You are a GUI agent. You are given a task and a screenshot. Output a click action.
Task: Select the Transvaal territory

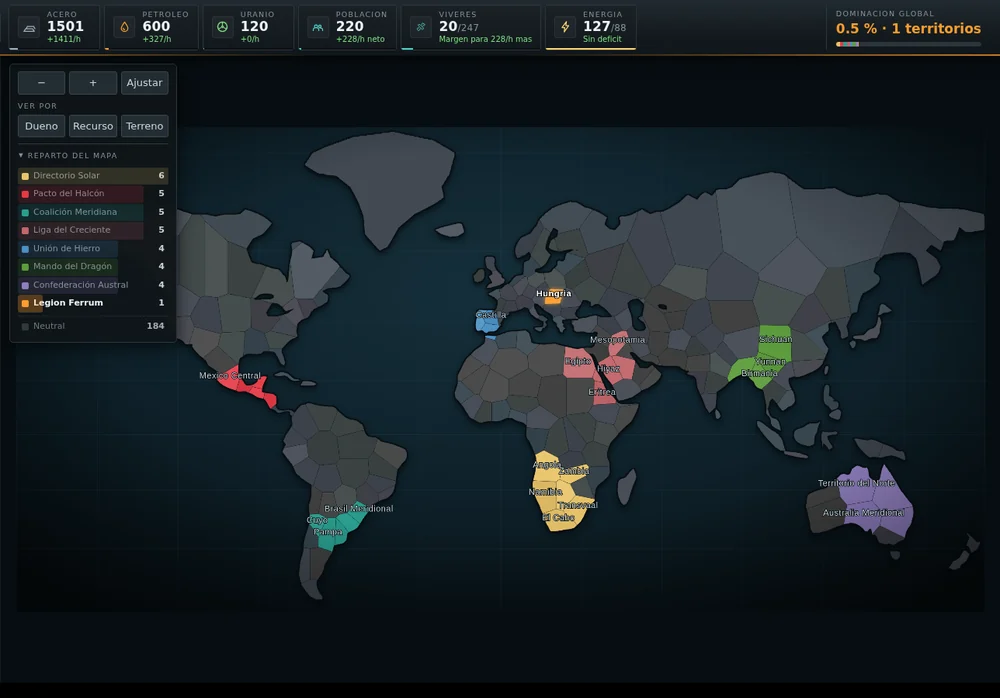pos(578,505)
